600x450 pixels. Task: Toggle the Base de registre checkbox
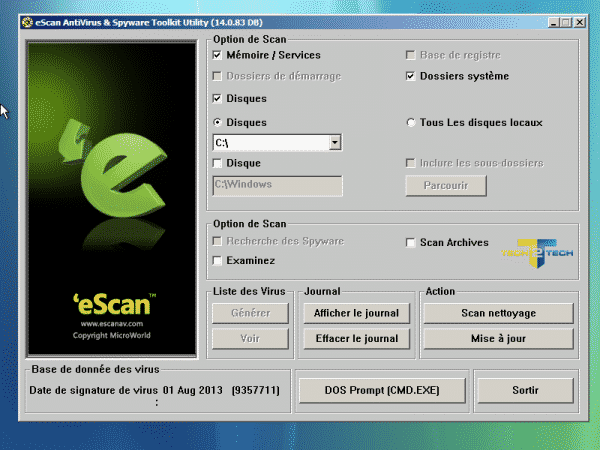(x=410, y=55)
